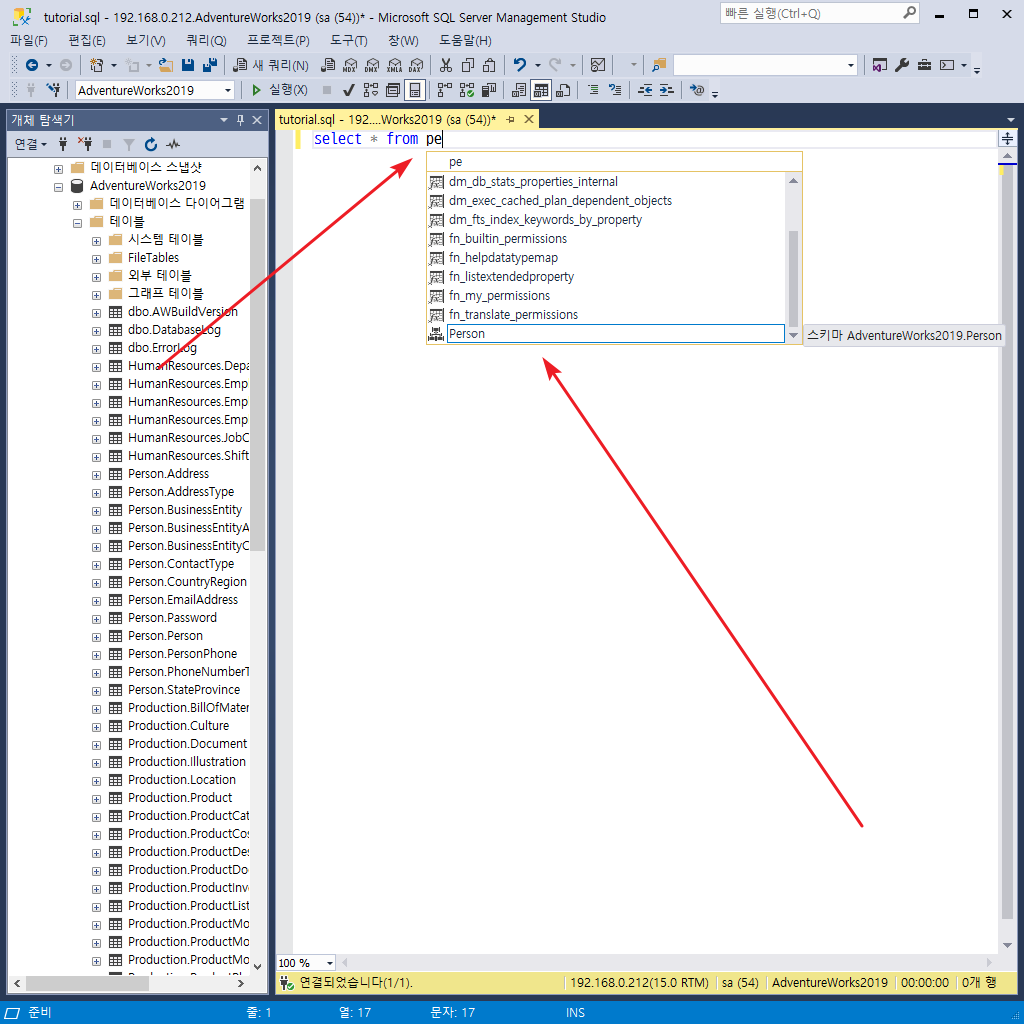
Task: Click the open file folder icon
Action: 166,65
